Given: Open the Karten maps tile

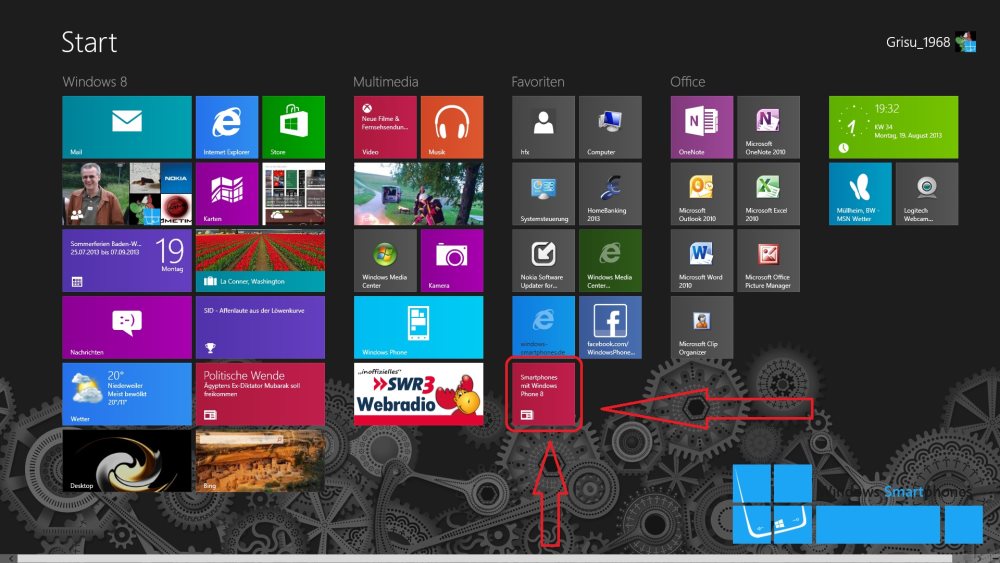Looking at the screenshot, I should [x=227, y=194].
